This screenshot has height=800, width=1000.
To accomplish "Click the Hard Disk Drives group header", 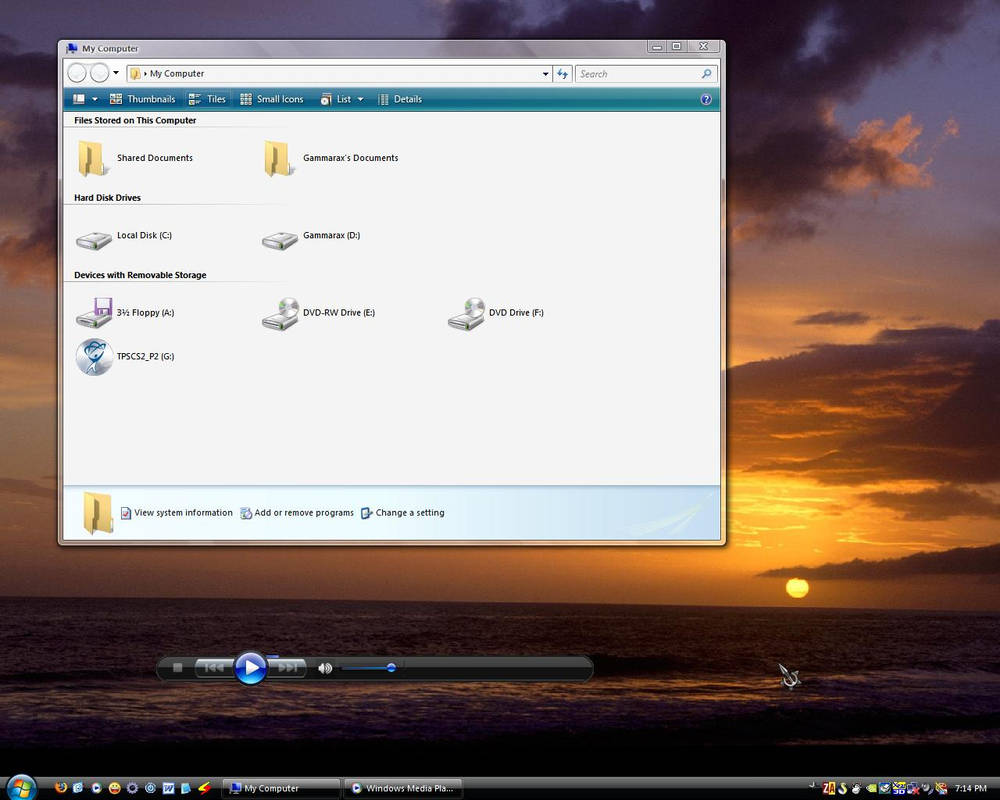I will coord(107,198).
